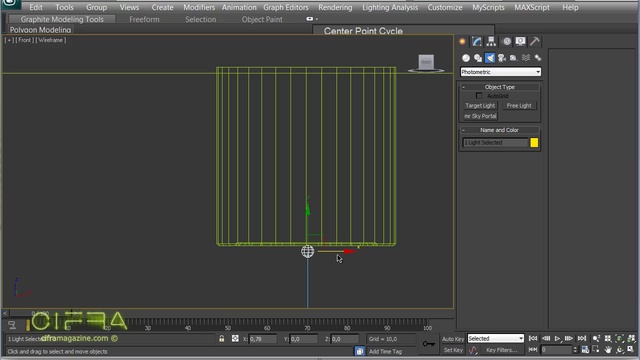Open Time Configuration icon
Viewport: 640px width, 360px height.
tap(585, 350)
